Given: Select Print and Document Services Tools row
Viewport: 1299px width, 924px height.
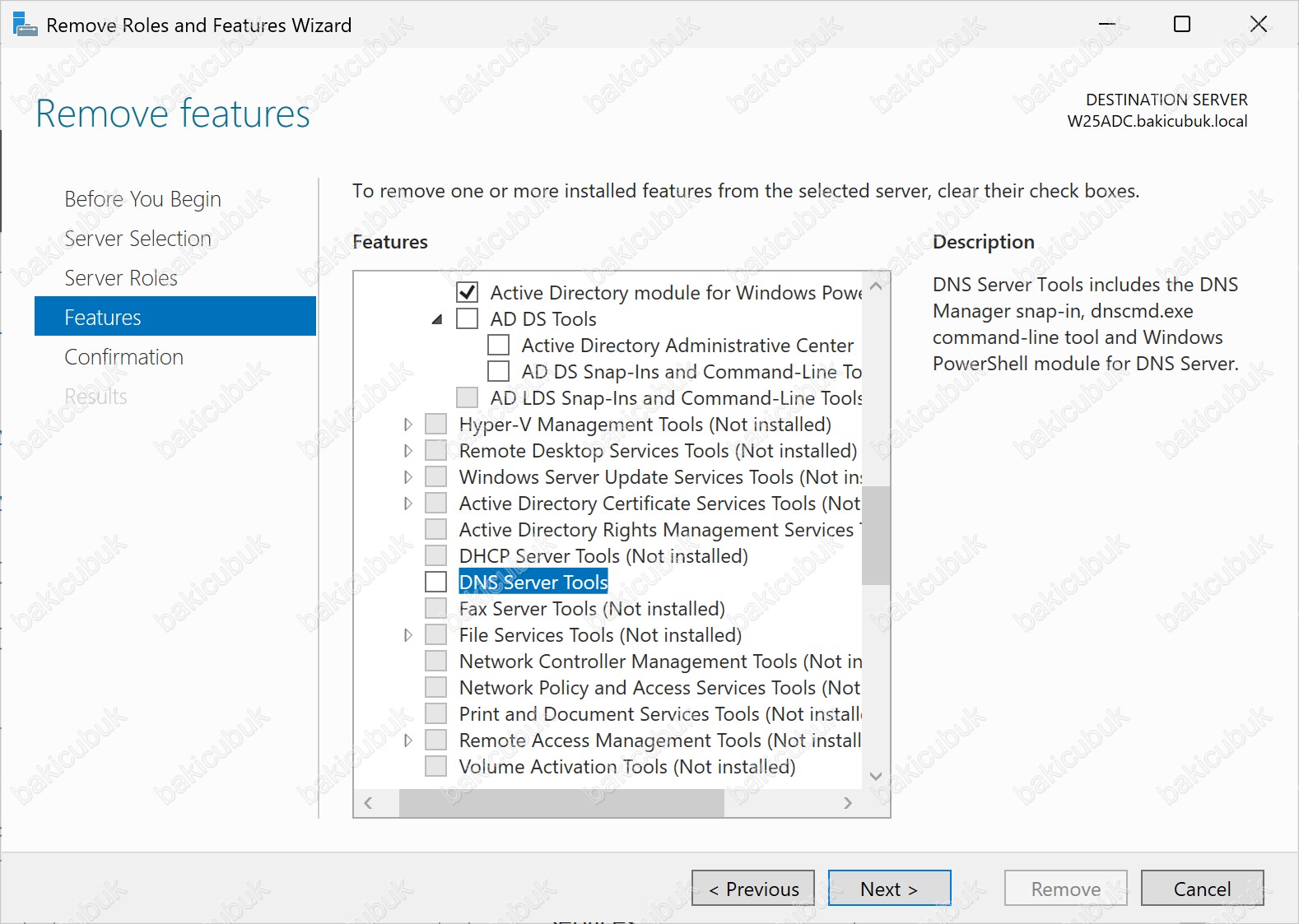Looking at the screenshot, I should pos(660,714).
